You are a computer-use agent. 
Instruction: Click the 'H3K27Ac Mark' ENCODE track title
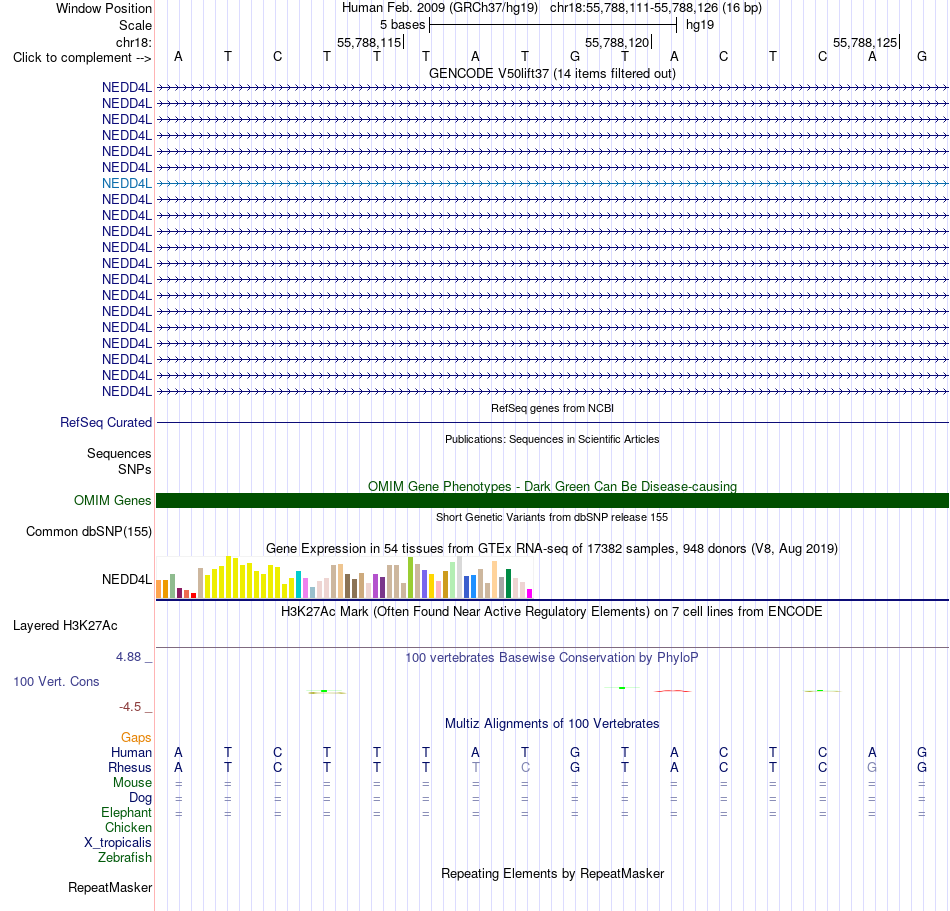[x=552, y=612]
